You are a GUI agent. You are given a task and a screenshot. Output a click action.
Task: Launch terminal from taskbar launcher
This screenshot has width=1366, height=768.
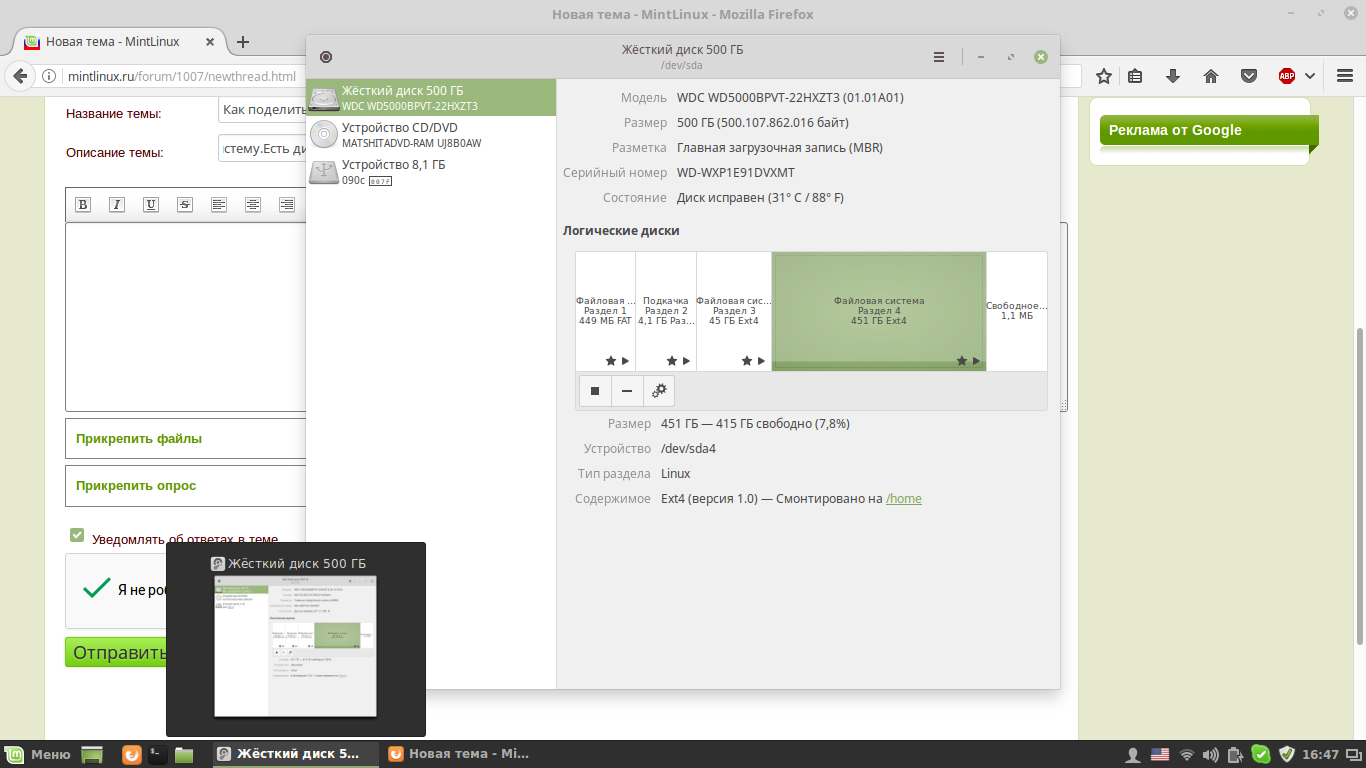(x=157, y=754)
